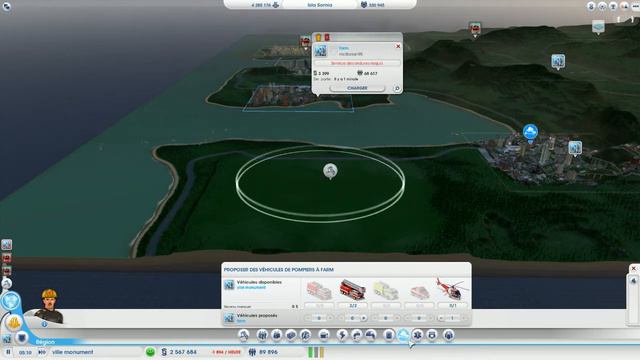Increase first fire truck count with plus

[x=331, y=318]
